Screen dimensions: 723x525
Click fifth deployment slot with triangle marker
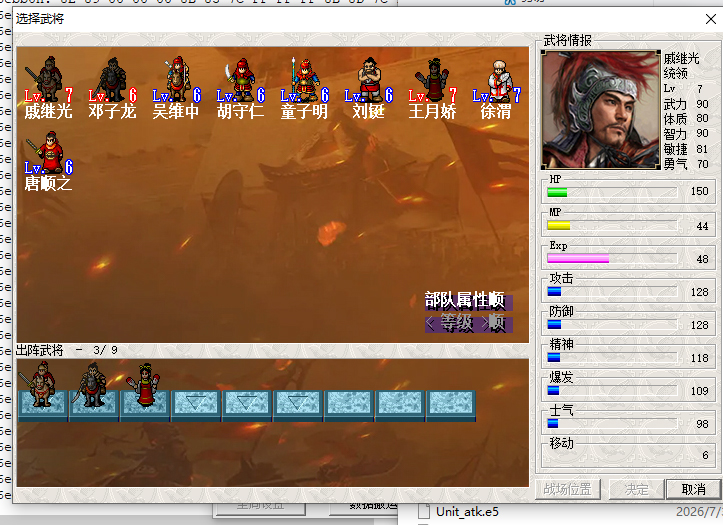tap(247, 406)
